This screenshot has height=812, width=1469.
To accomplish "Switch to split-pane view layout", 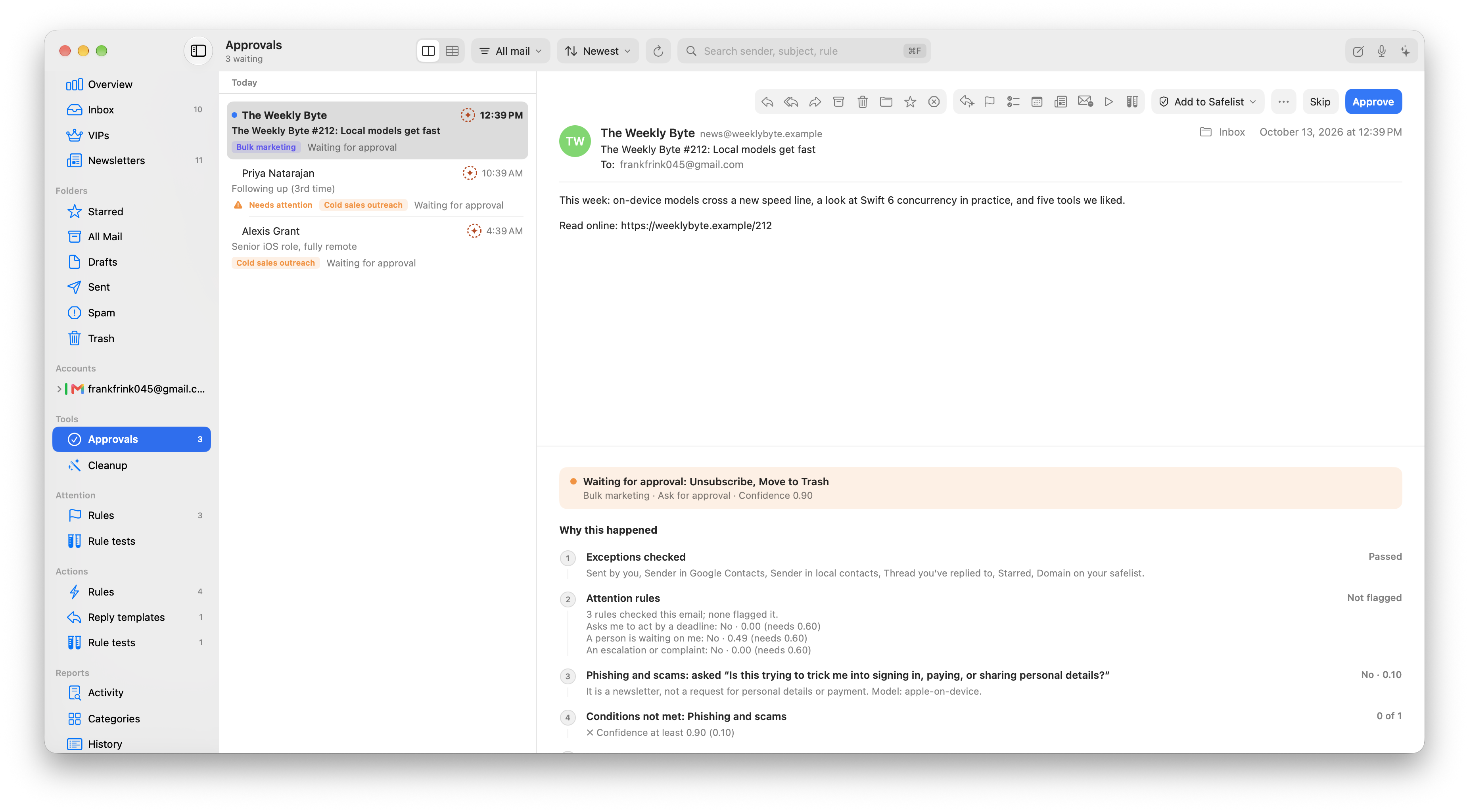I will (428, 51).
